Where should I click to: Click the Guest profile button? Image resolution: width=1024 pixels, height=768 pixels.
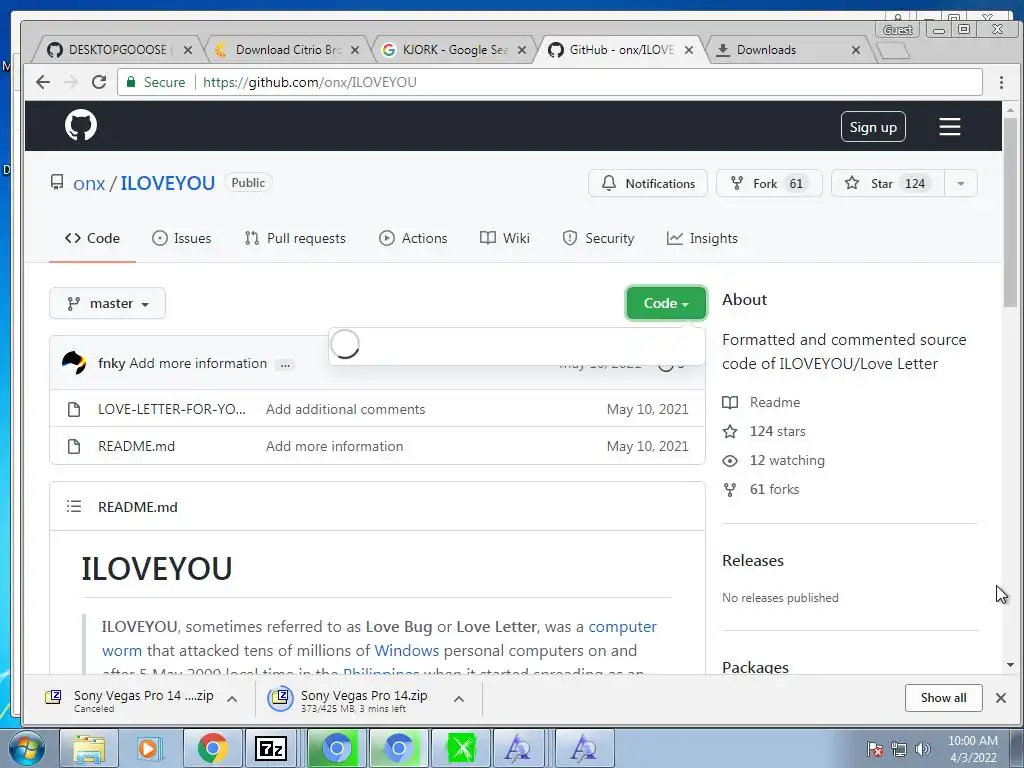point(897,29)
